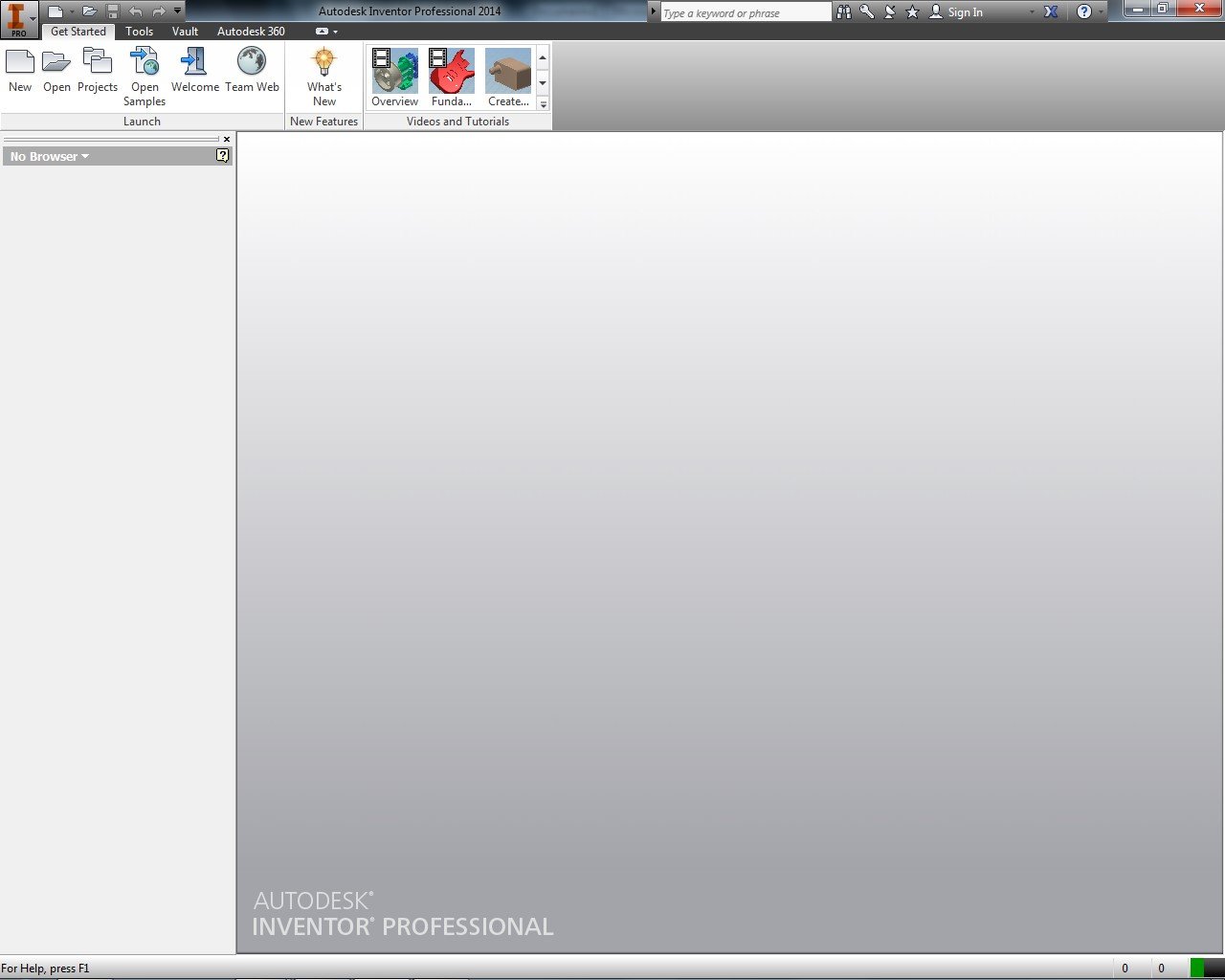Click the Subscription Center key icon
Screen dimensions: 1225x980
coord(866,12)
